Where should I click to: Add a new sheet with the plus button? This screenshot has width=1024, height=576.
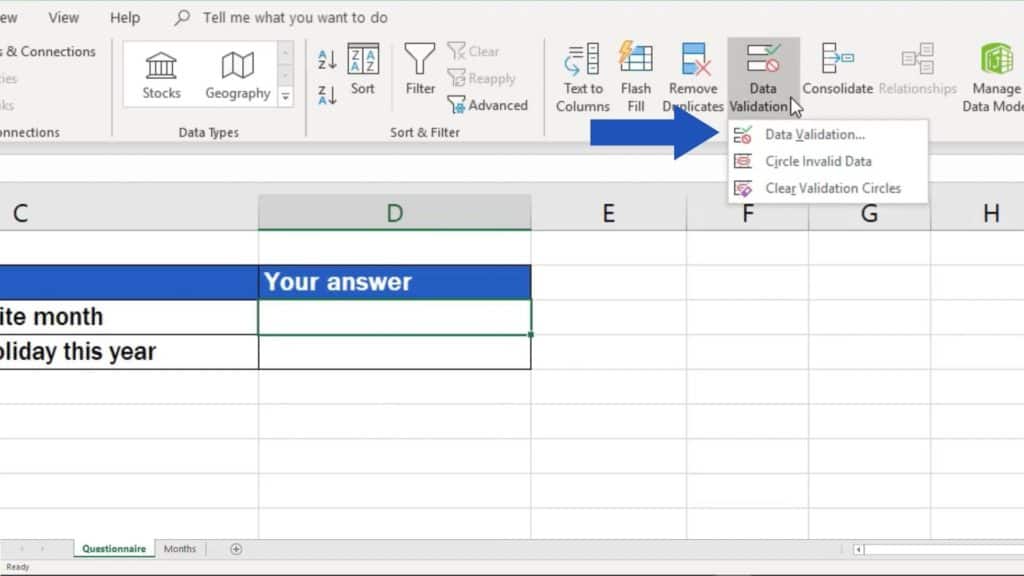click(236, 548)
